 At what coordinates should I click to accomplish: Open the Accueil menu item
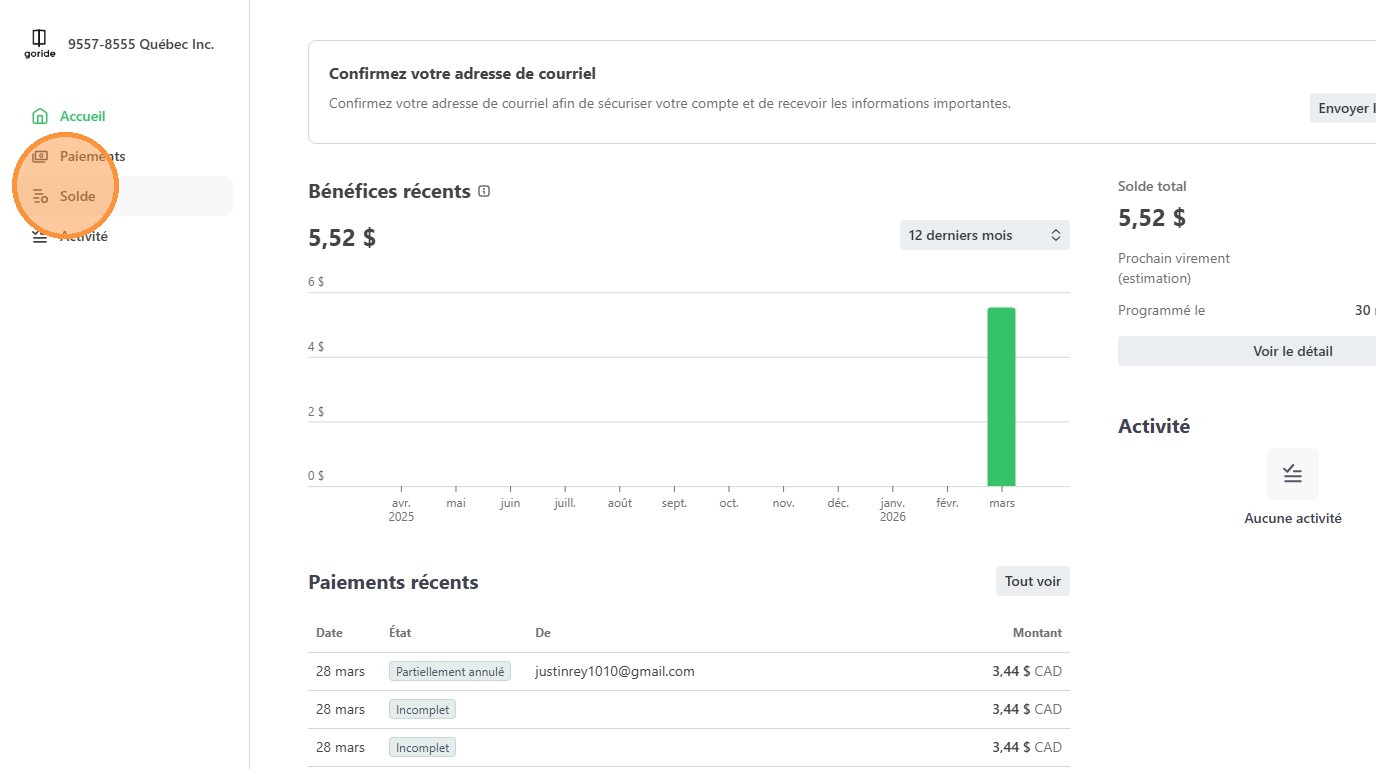click(x=82, y=116)
